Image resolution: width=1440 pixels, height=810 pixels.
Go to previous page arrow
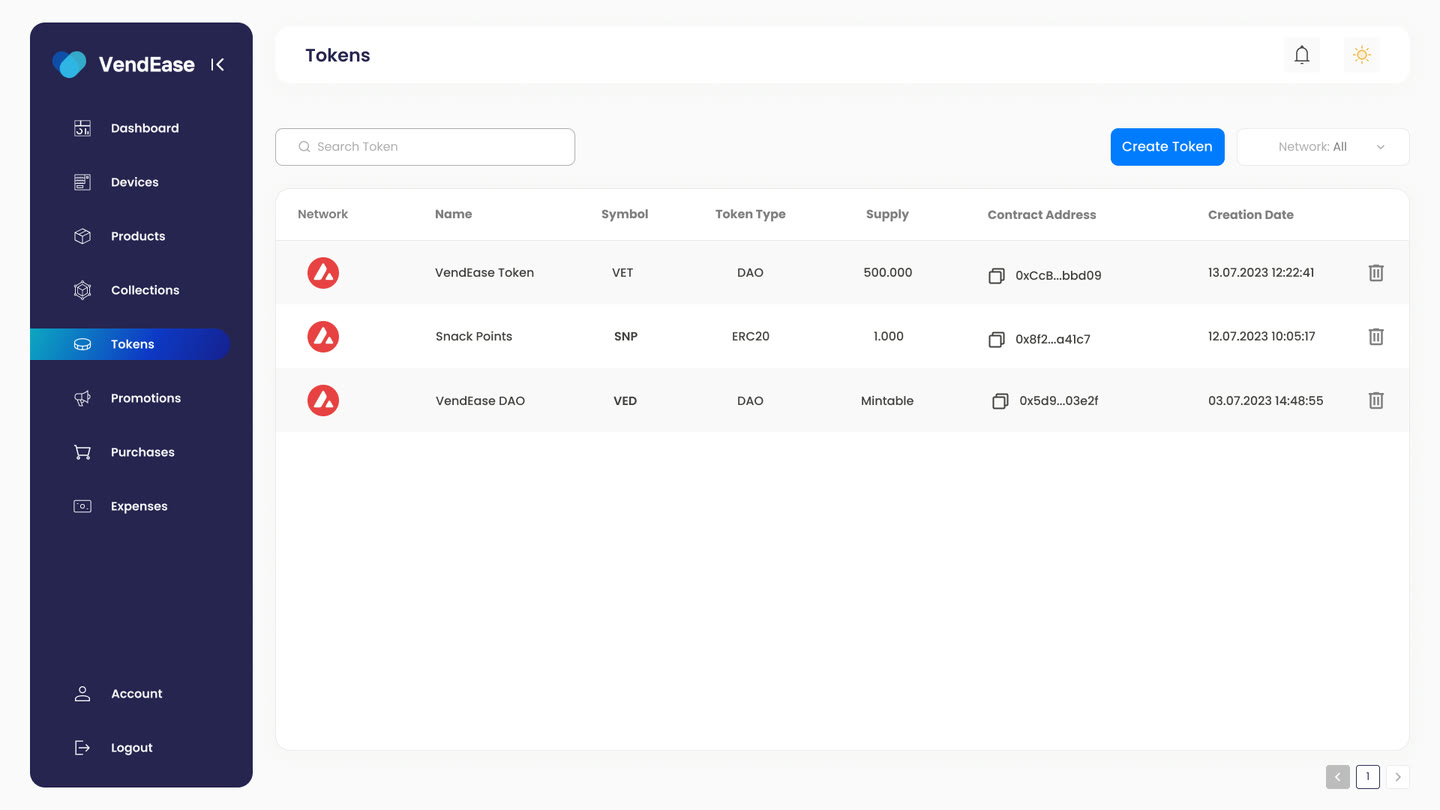1338,776
